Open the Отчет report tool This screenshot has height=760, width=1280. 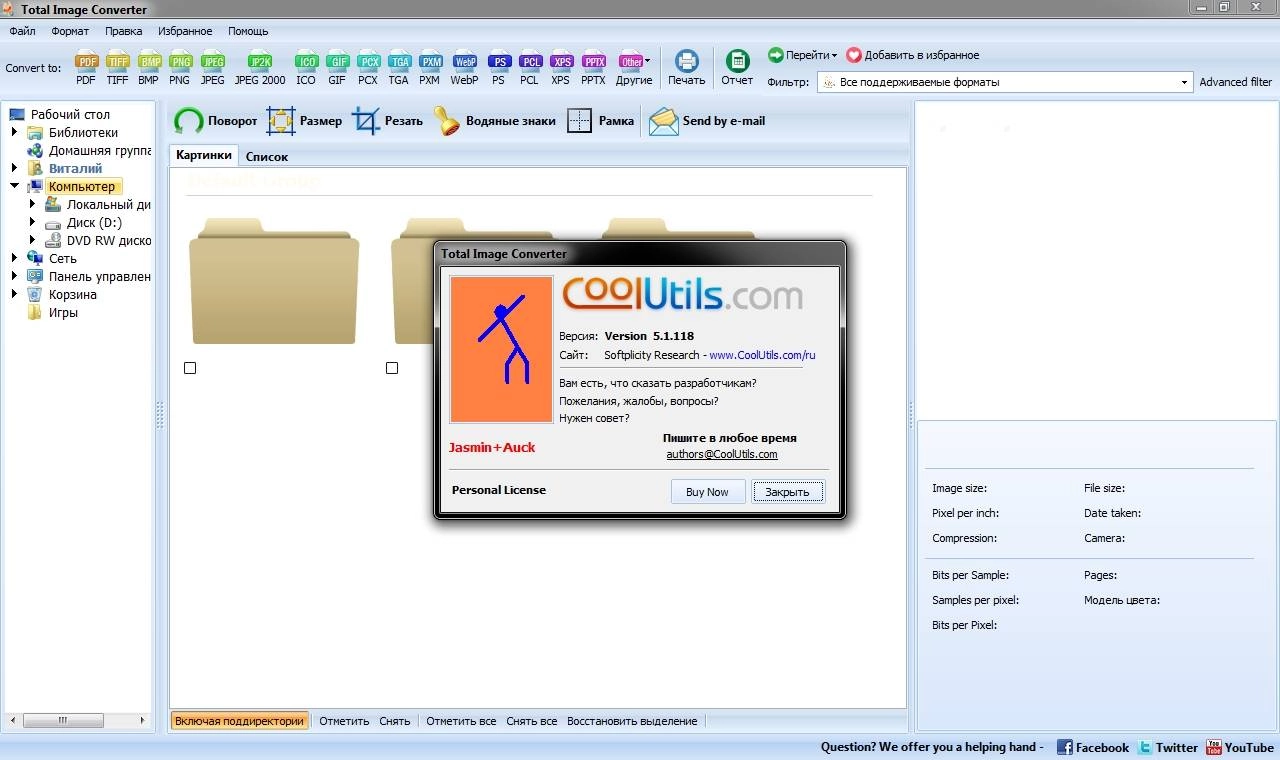pyautogui.click(x=737, y=68)
